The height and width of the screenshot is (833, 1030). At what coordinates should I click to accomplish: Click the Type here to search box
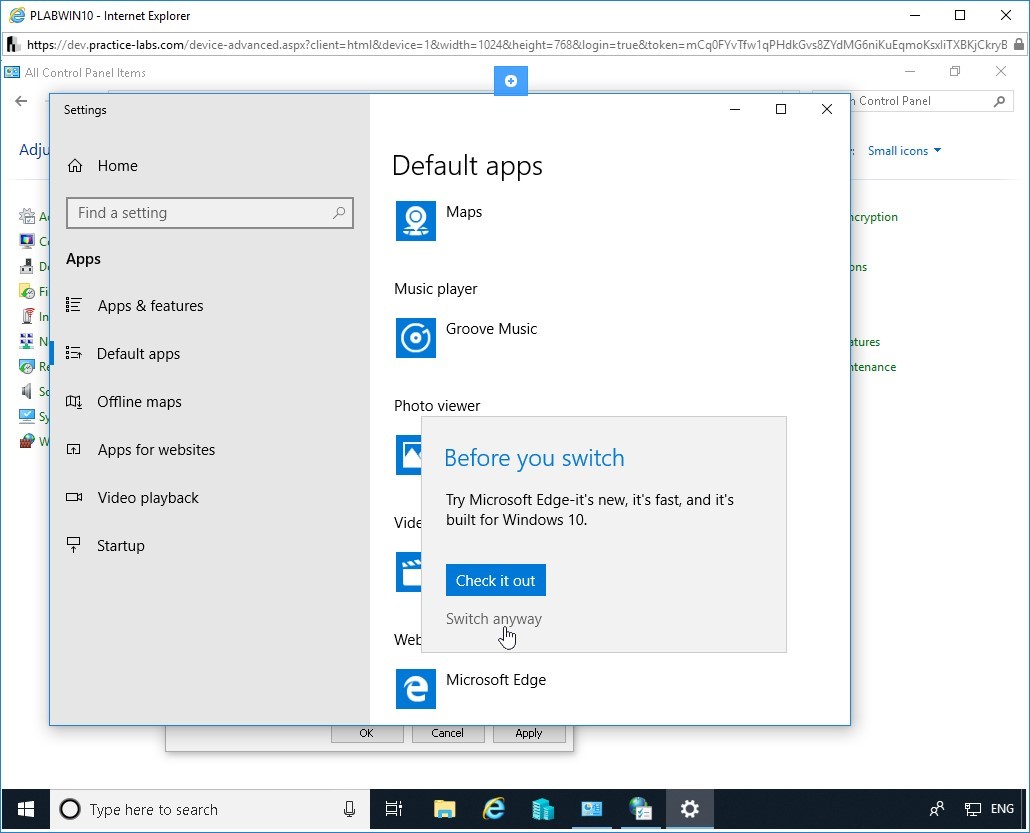[x=210, y=809]
